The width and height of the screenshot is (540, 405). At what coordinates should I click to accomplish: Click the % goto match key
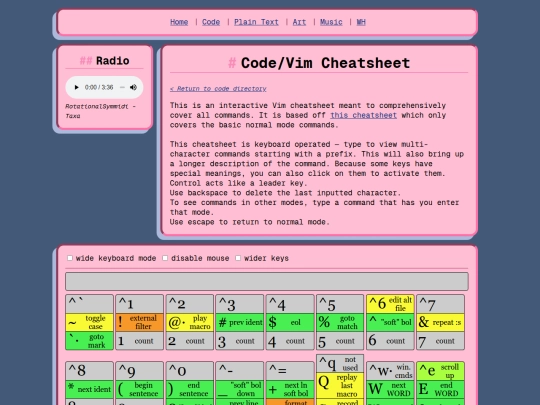(340, 322)
